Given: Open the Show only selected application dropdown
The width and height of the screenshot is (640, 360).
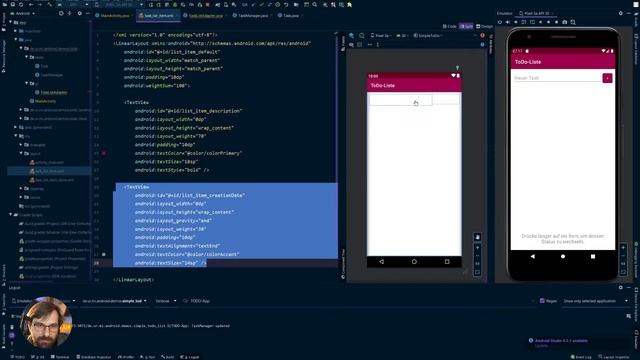Looking at the screenshot, I should [596, 301].
